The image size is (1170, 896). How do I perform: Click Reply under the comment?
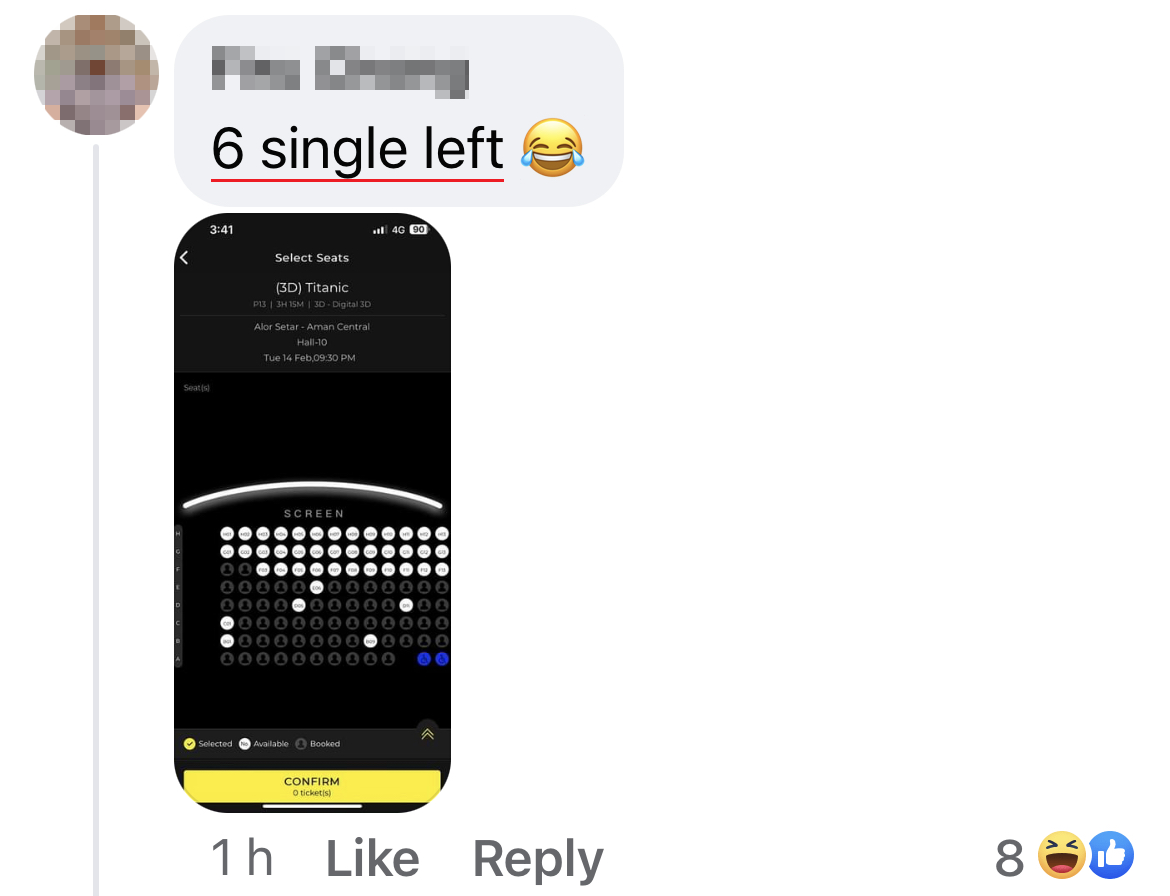(538, 859)
